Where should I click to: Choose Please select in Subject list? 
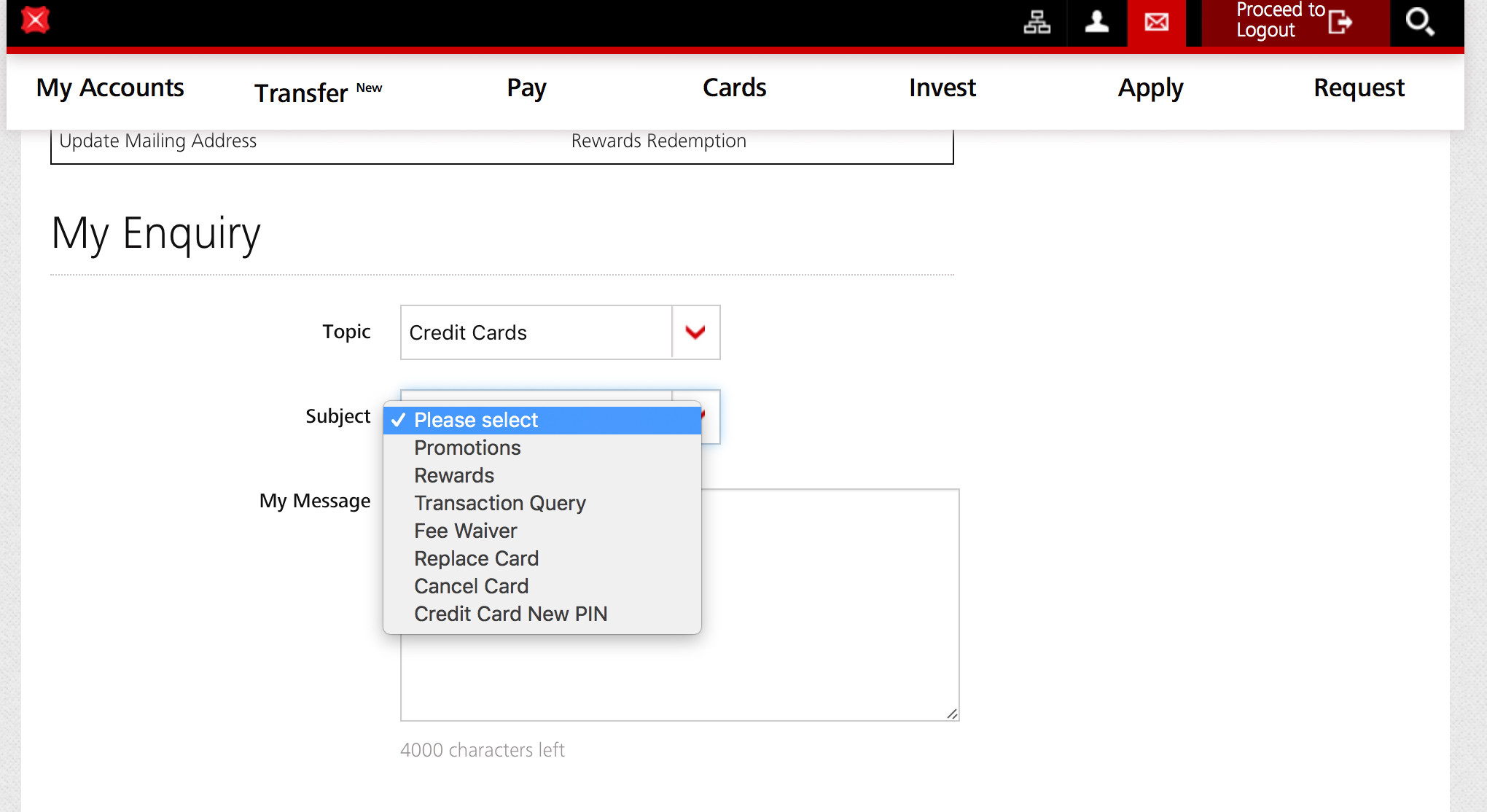542,421
